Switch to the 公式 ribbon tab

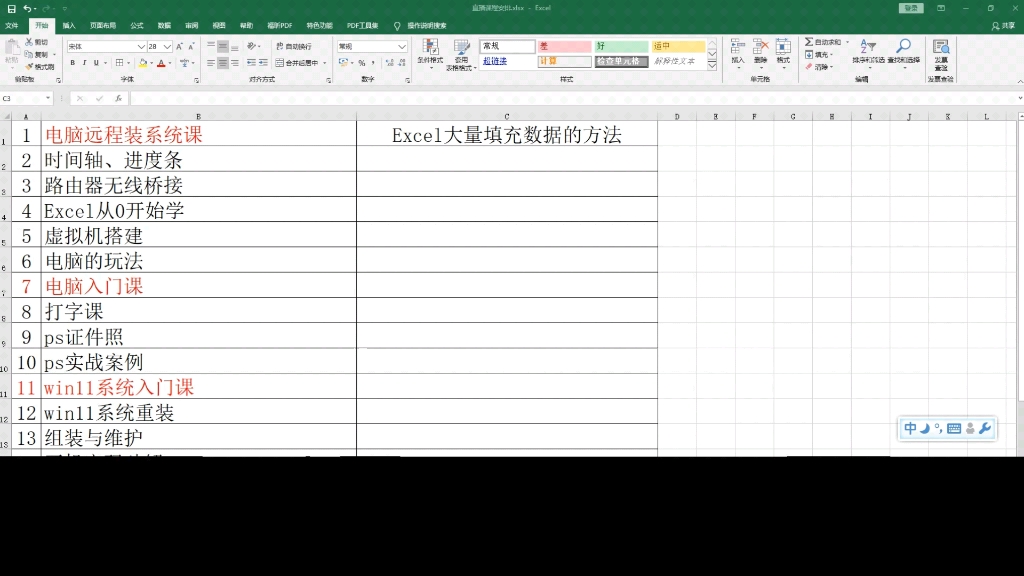[x=138, y=25]
